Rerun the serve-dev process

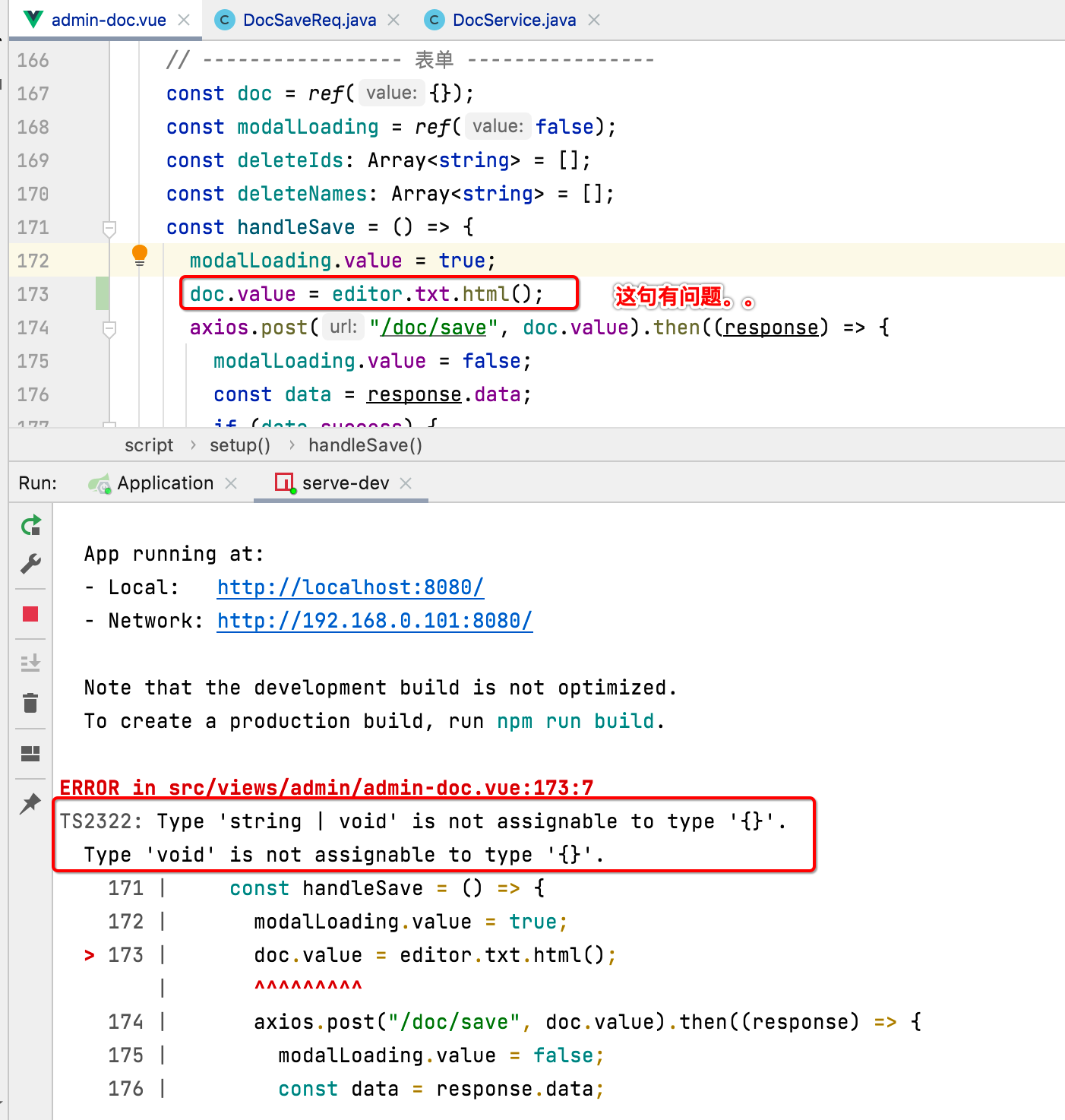30,525
